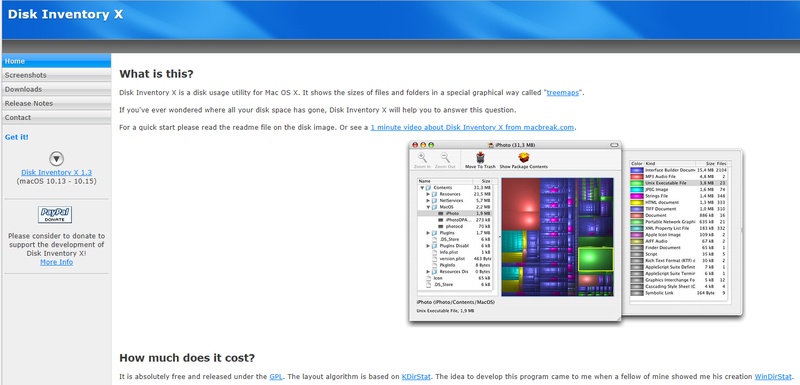Select the TIFF Document row
The width and height of the screenshot is (800, 385).
click(x=679, y=209)
